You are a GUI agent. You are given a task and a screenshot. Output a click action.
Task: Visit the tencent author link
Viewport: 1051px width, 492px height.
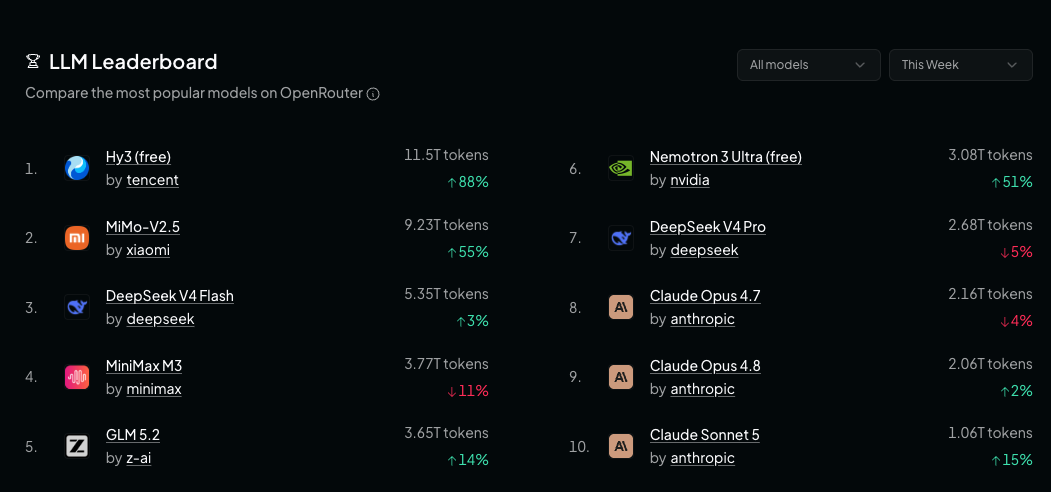pyautogui.click(x=153, y=180)
